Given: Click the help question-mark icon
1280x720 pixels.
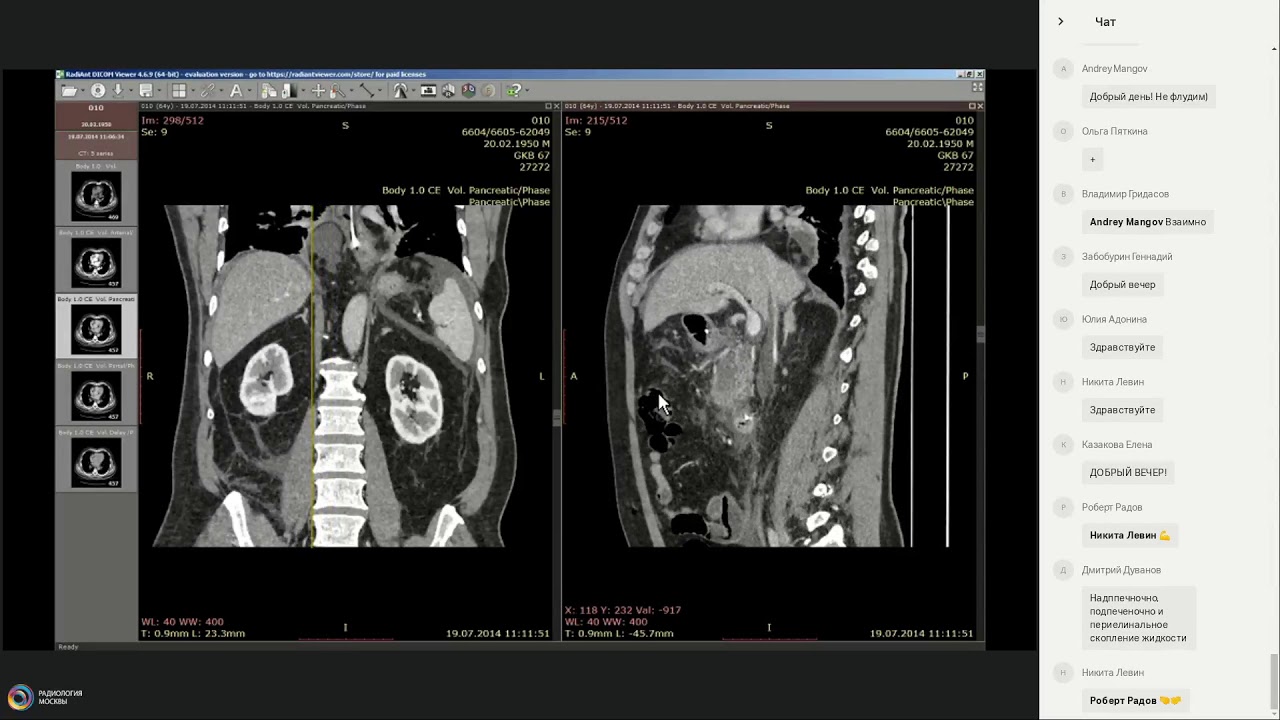Looking at the screenshot, I should [x=514, y=90].
